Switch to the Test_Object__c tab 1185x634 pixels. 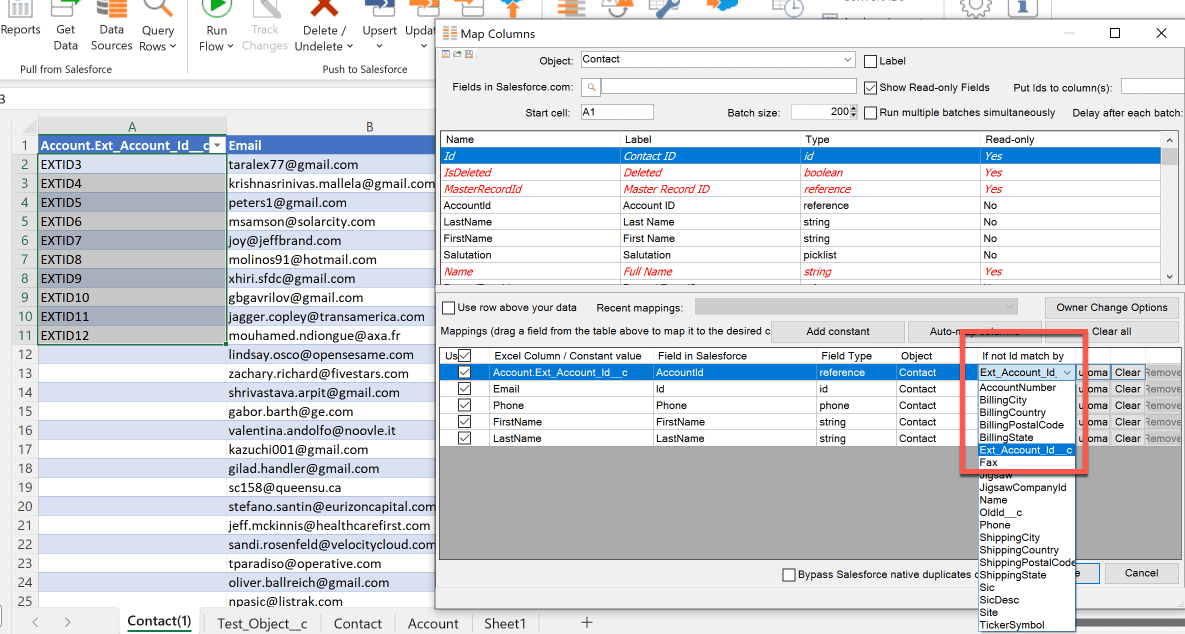(x=261, y=623)
